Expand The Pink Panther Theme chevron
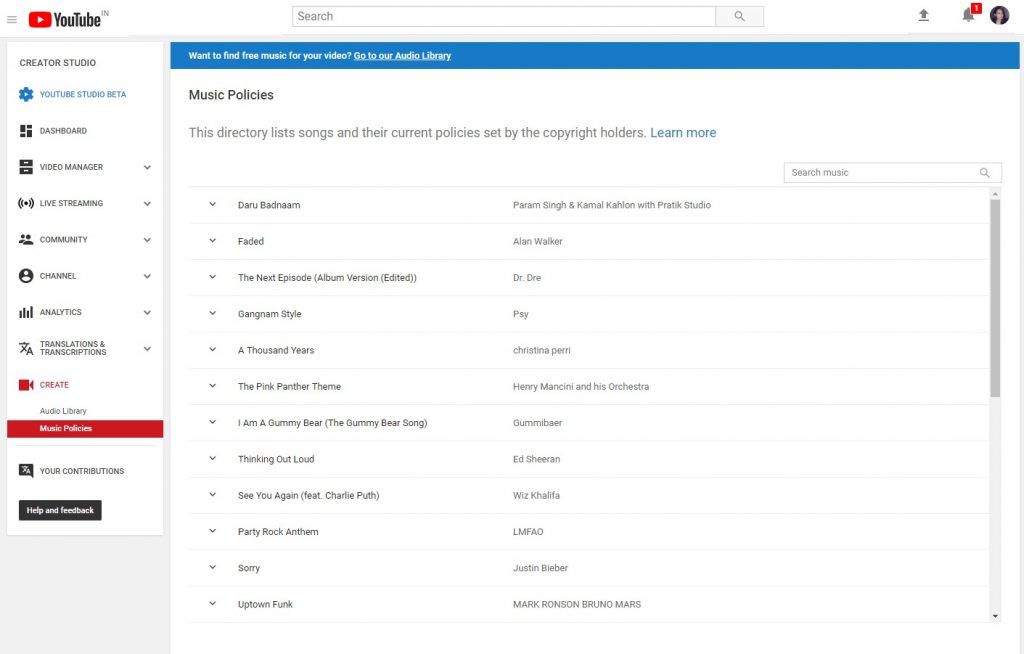The height and width of the screenshot is (654, 1024). (x=212, y=385)
